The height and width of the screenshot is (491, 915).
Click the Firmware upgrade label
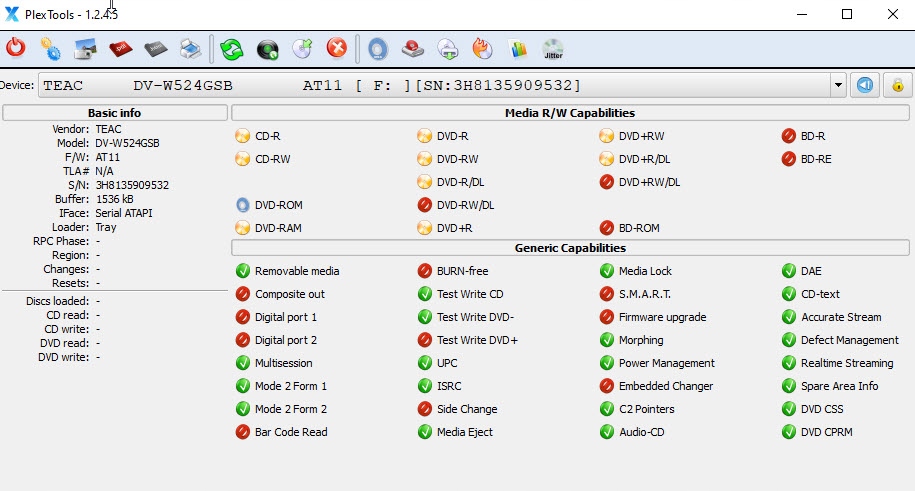coord(662,317)
